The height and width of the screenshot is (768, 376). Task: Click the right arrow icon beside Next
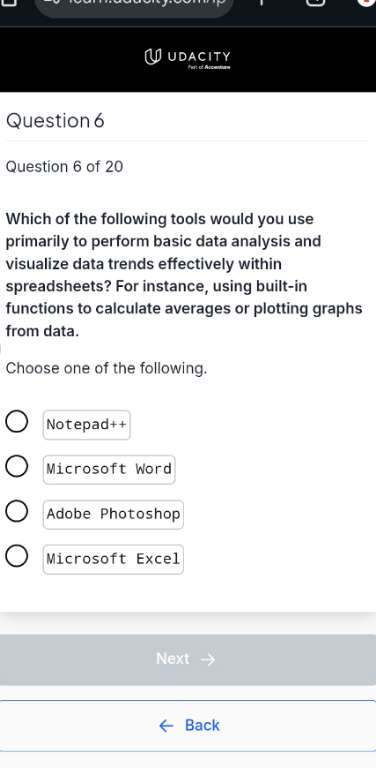click(208, 660)
